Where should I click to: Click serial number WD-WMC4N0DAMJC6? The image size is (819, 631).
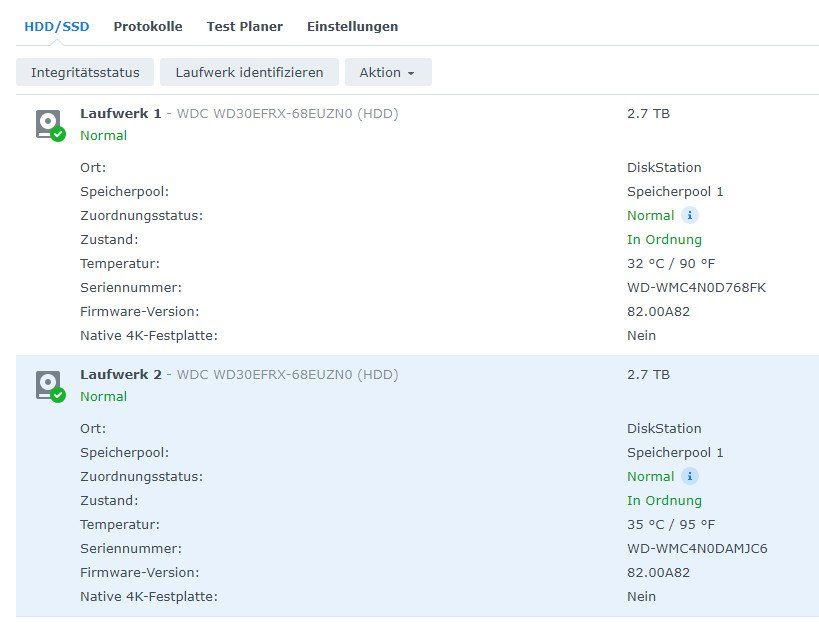pyautogui.click(x=697, y=549)
